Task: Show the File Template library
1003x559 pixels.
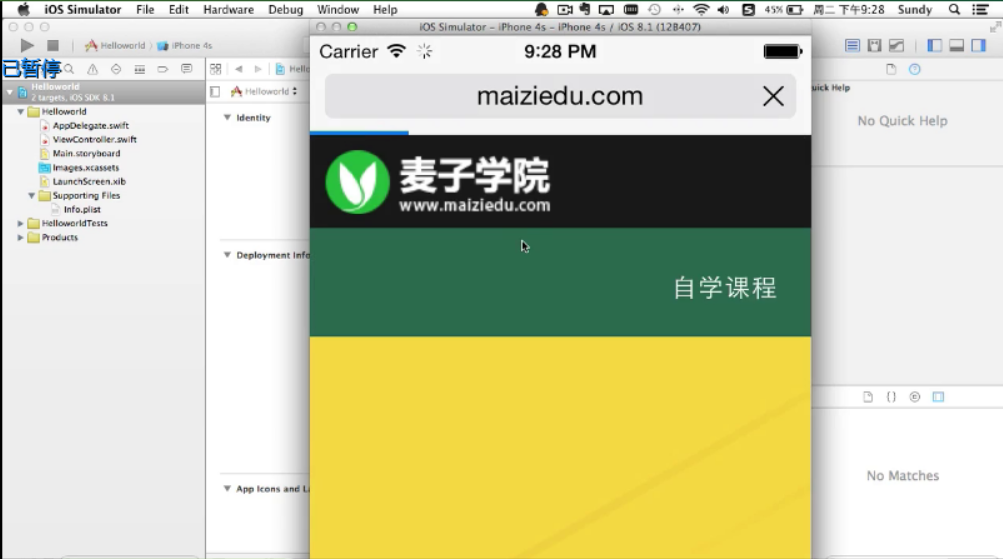Action: tap(868, 397)
